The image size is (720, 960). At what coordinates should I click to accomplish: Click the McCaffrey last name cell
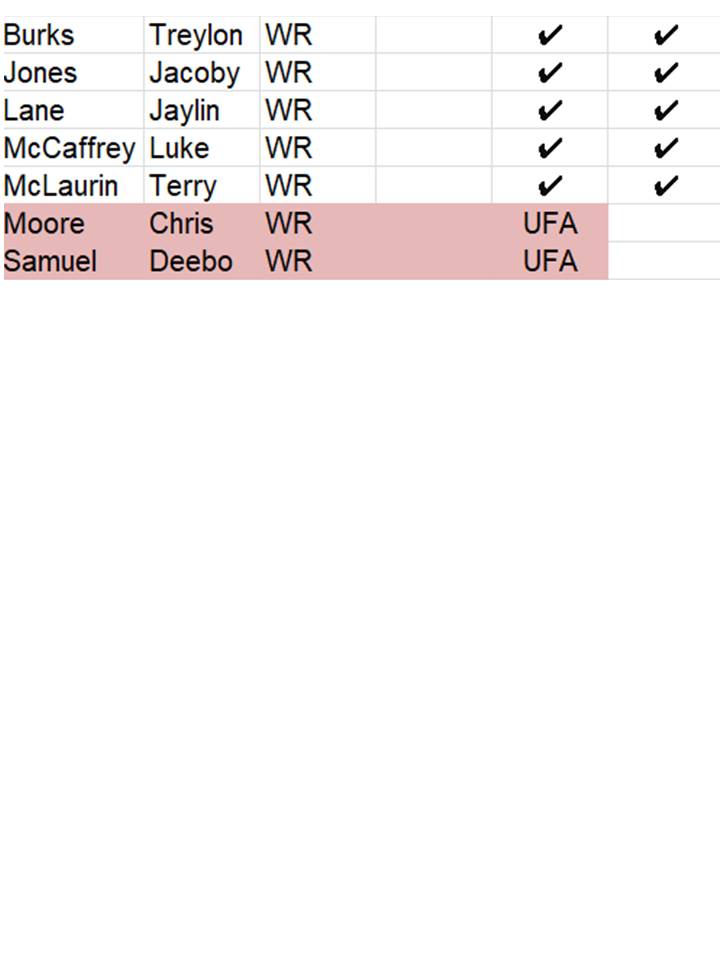69,149
